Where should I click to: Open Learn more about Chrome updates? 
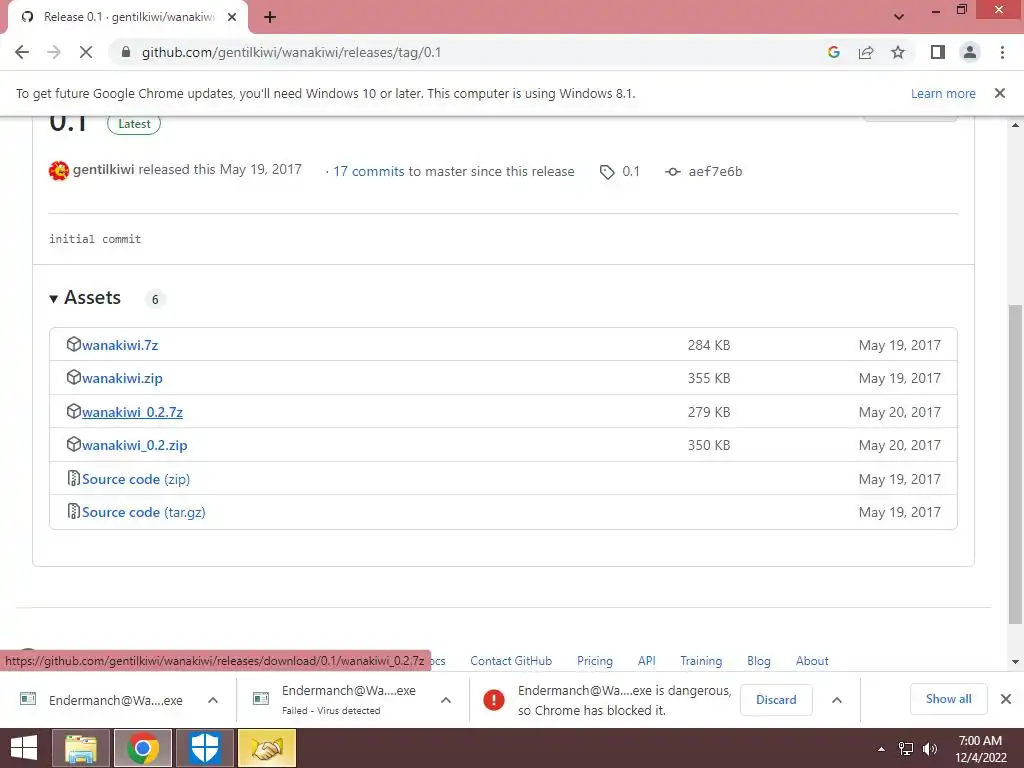(943, 93)
